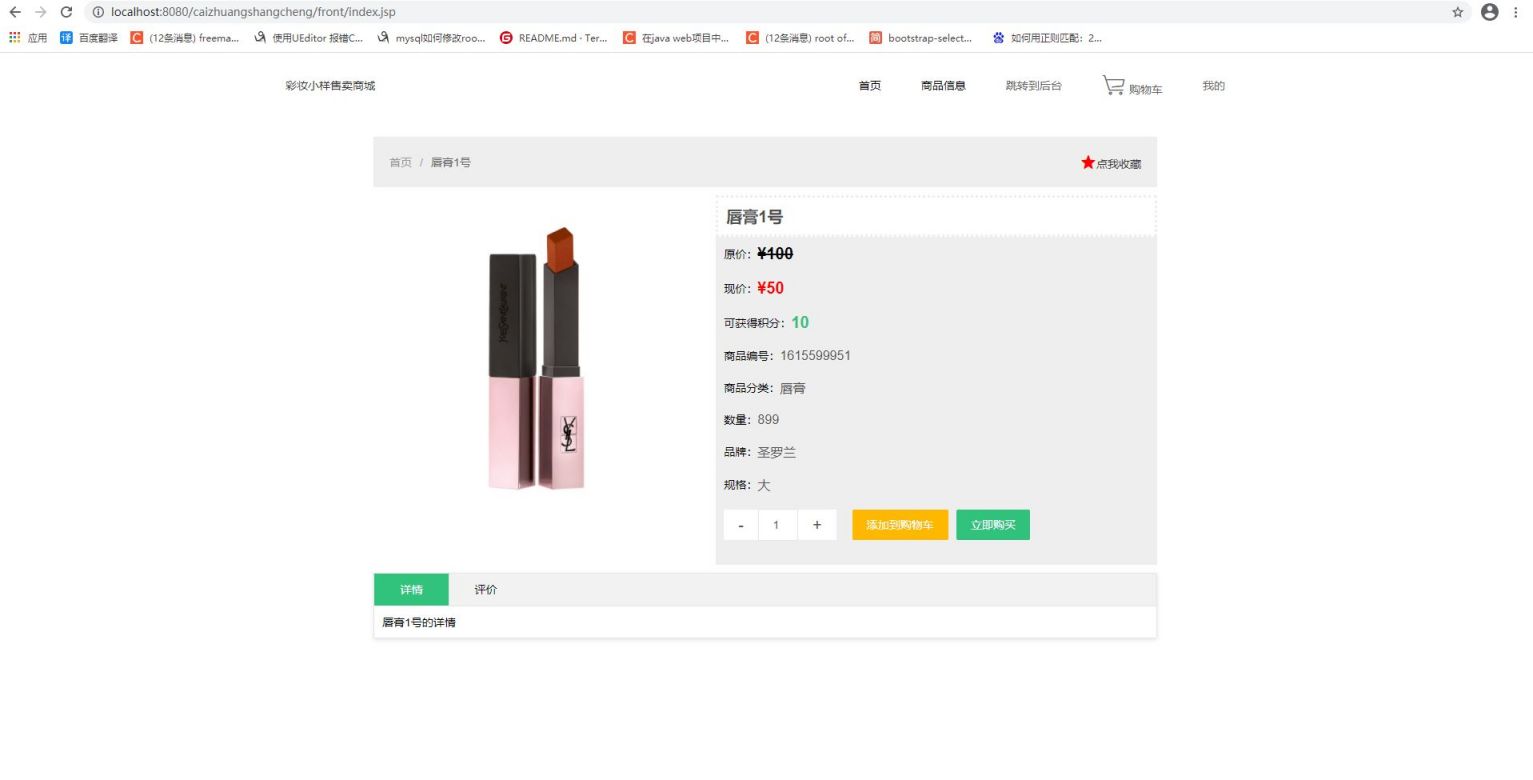Click product number 1615599951
The image size is (1533, 780).
pos(815,356)
